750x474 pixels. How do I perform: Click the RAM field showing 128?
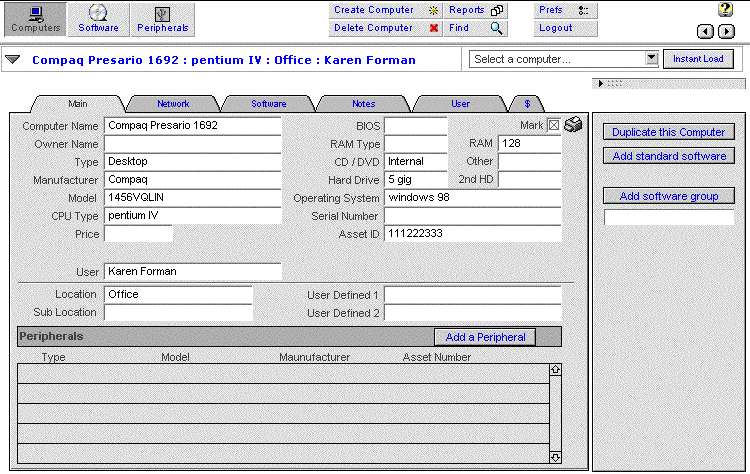[529, 144]
